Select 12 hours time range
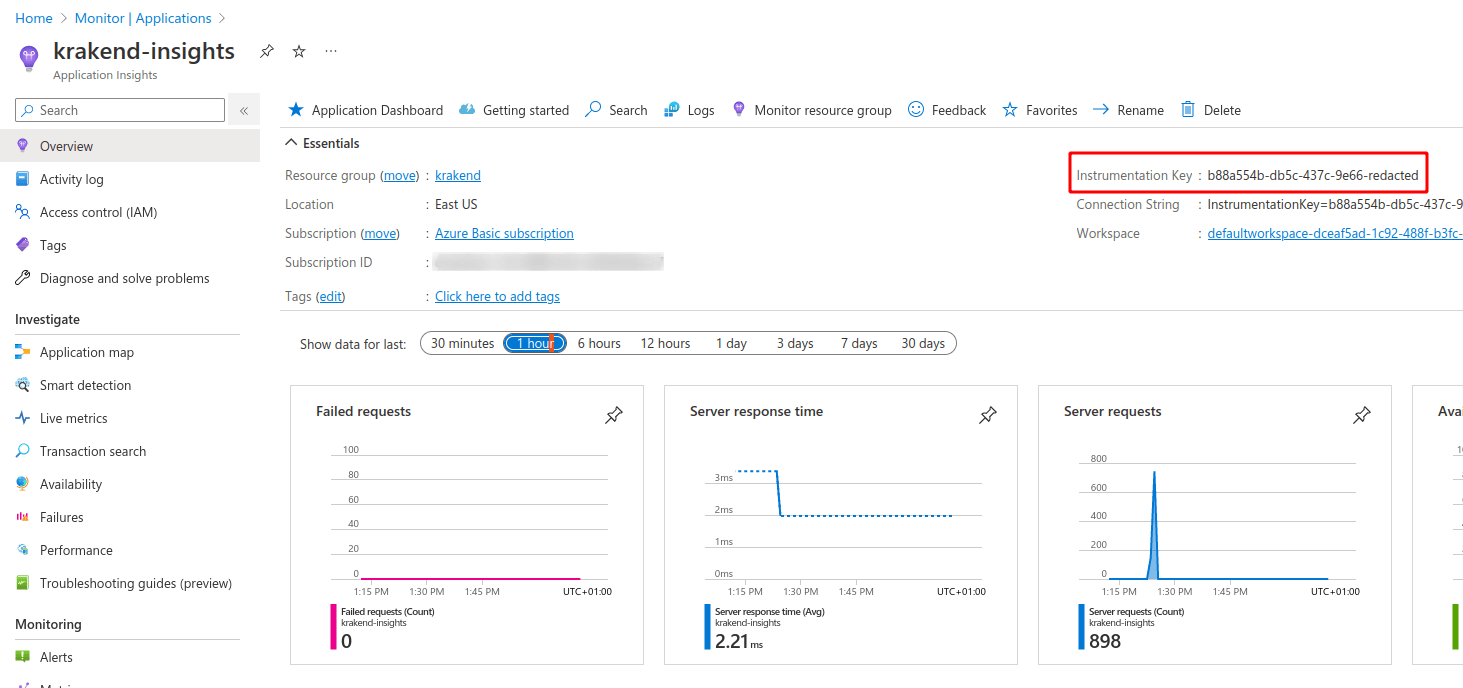Screen dimensions: 1463x688 (x=665, y=343)
